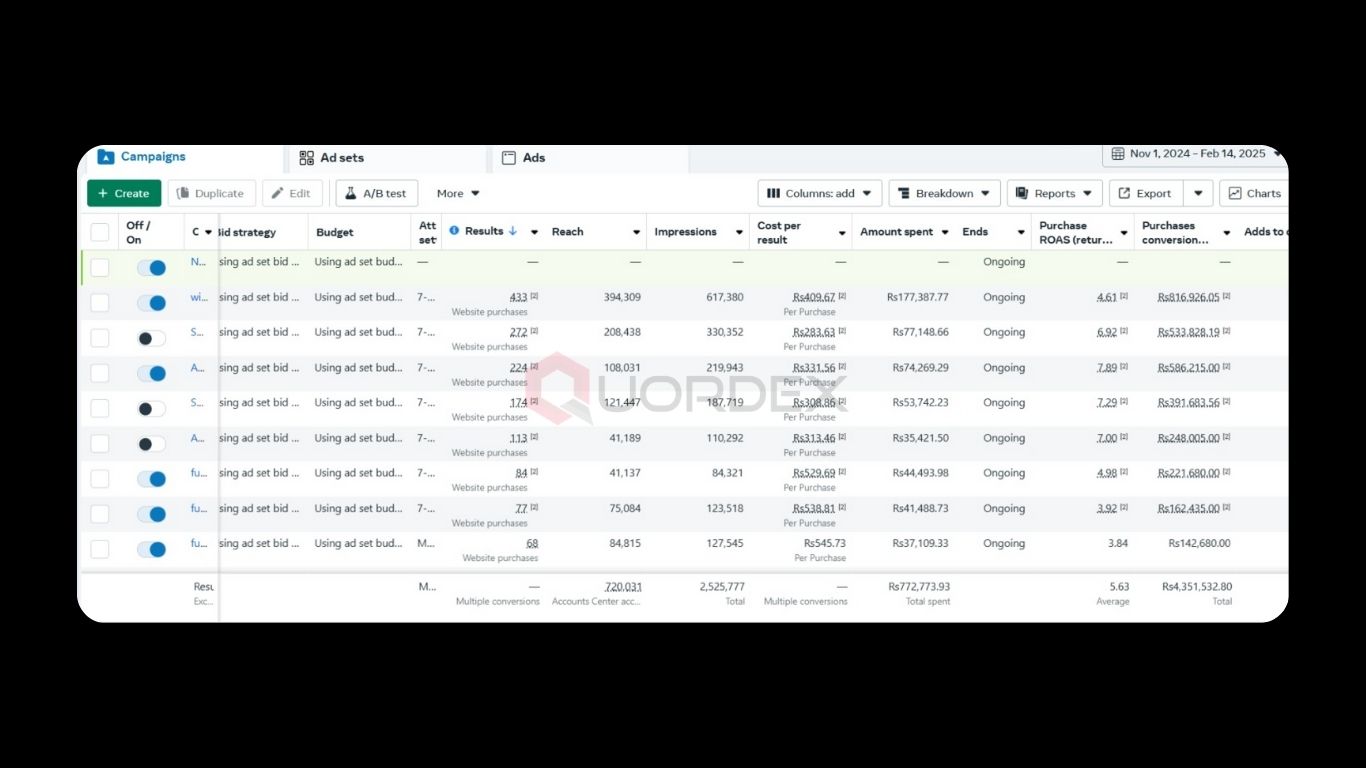Click the Results column info icon

tap(454, 231)
